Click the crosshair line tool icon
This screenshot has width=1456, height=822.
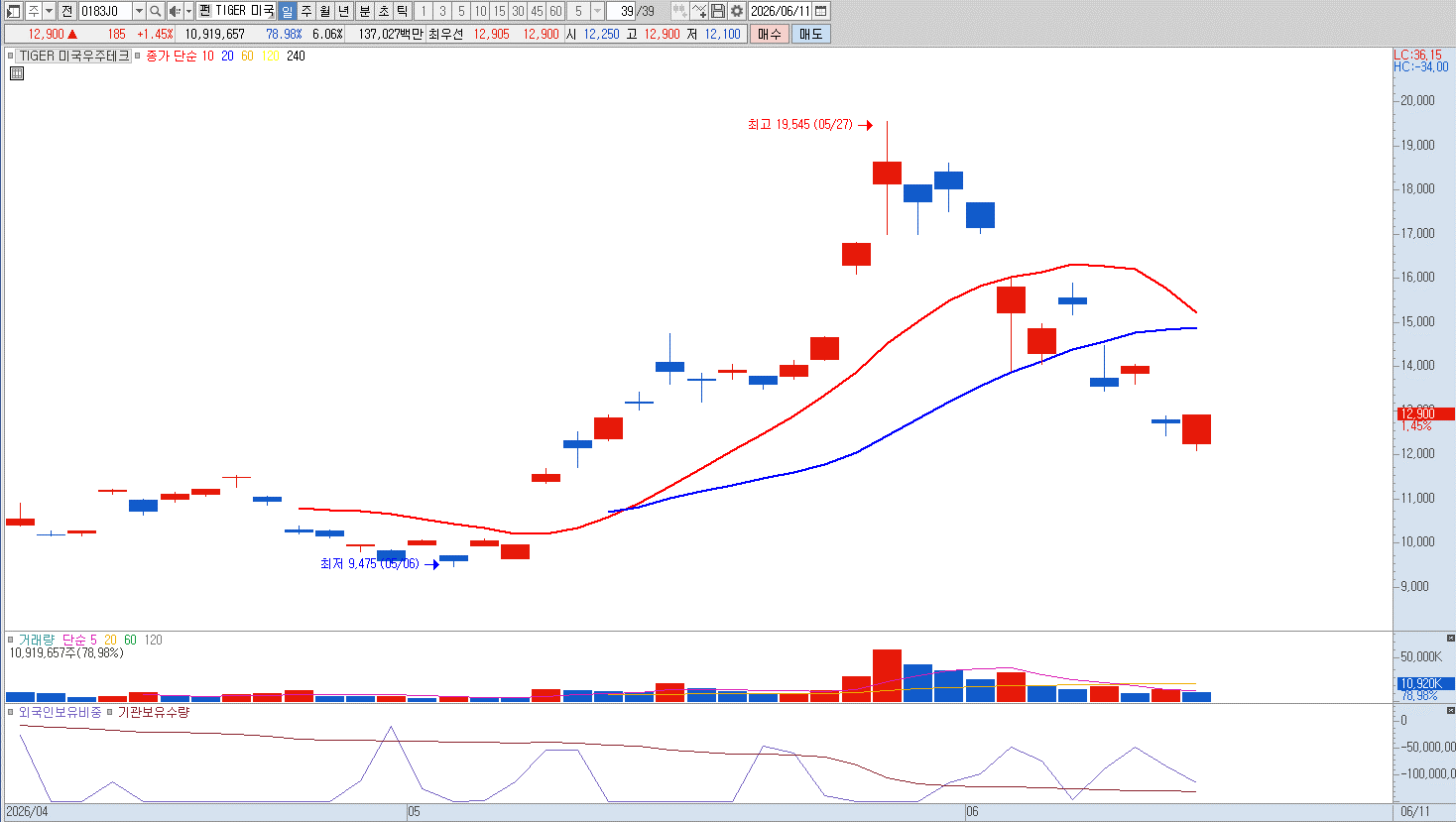tap(699, 11)
